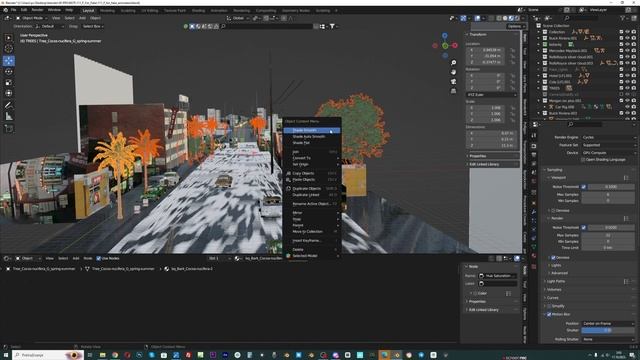Screen dimensions: 640x360
Task: Switch perspective/orthographic grid icon
Action: [x=453, y=91]
